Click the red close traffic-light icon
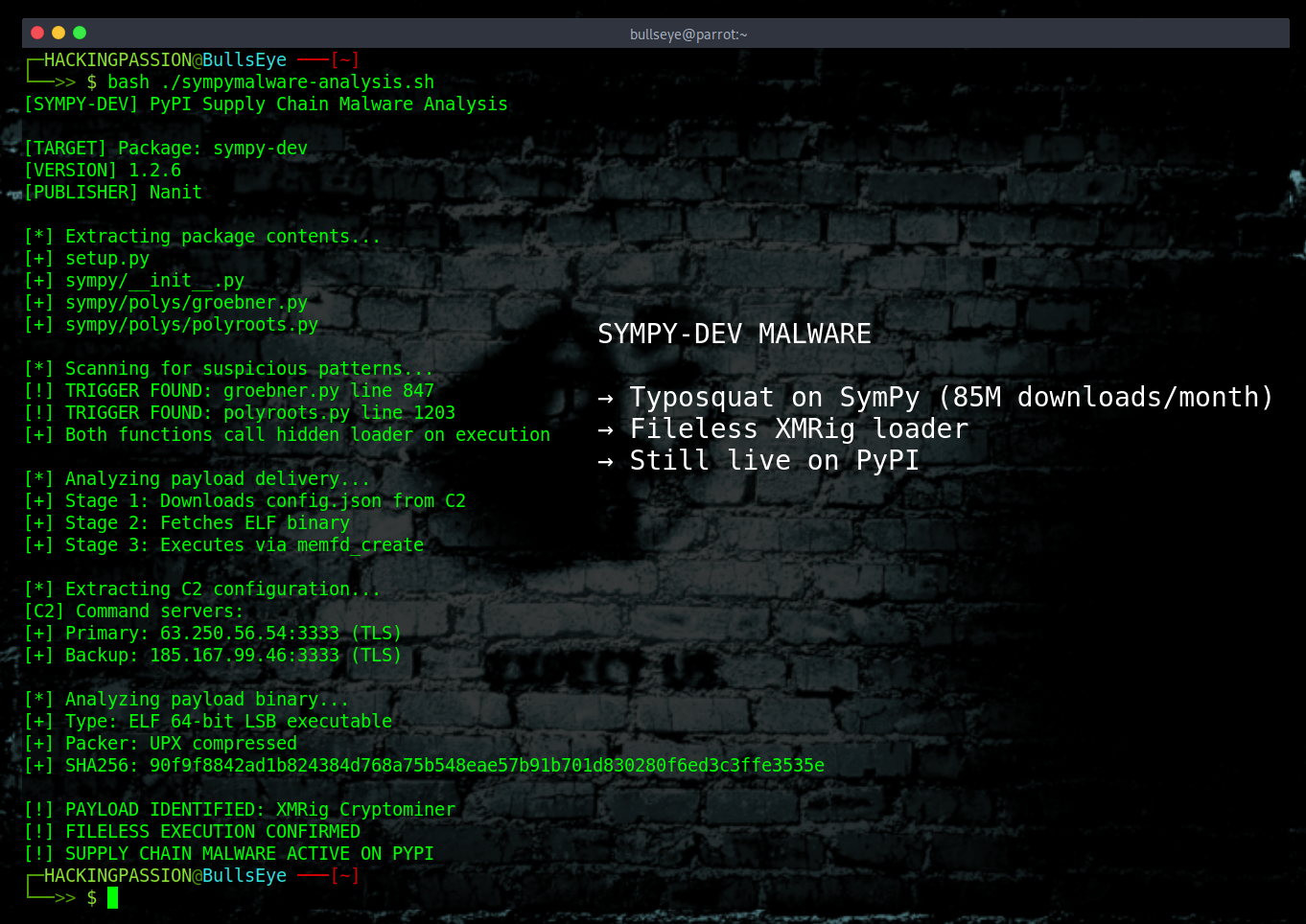The height and width of the screenshot is (924, 1306). [x=35, y=32]
